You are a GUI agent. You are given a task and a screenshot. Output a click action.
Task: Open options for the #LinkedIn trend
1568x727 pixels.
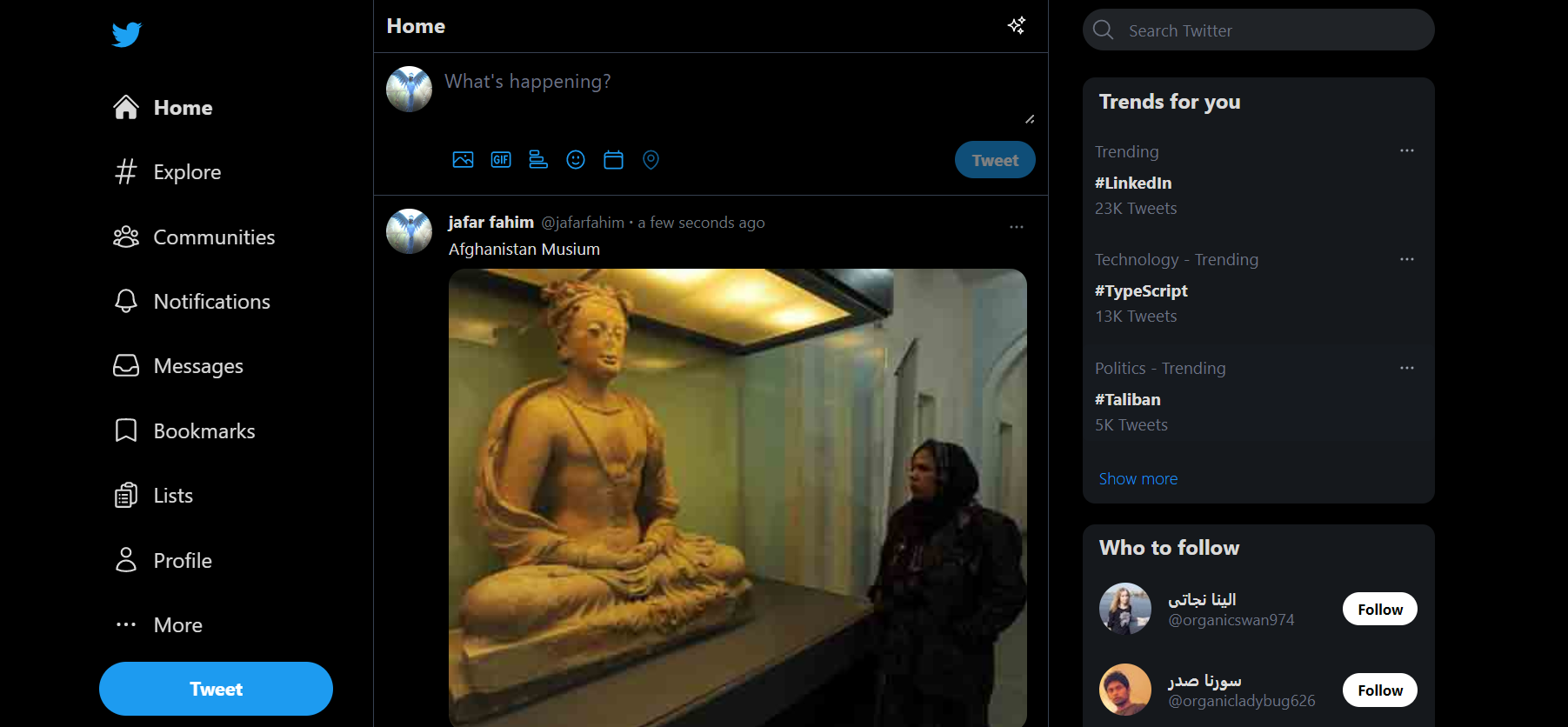tap(1406, 151)
